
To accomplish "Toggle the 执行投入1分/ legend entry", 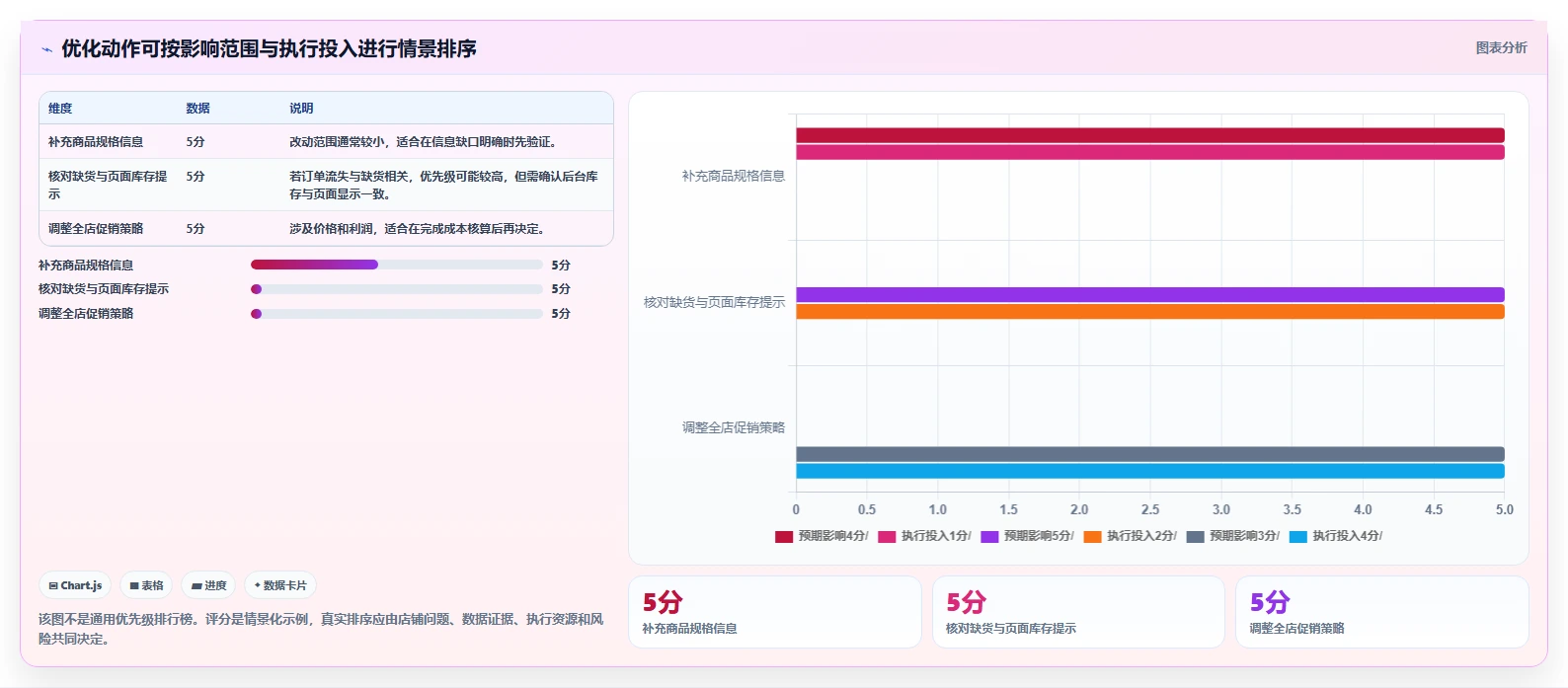I will pos(923,536).
